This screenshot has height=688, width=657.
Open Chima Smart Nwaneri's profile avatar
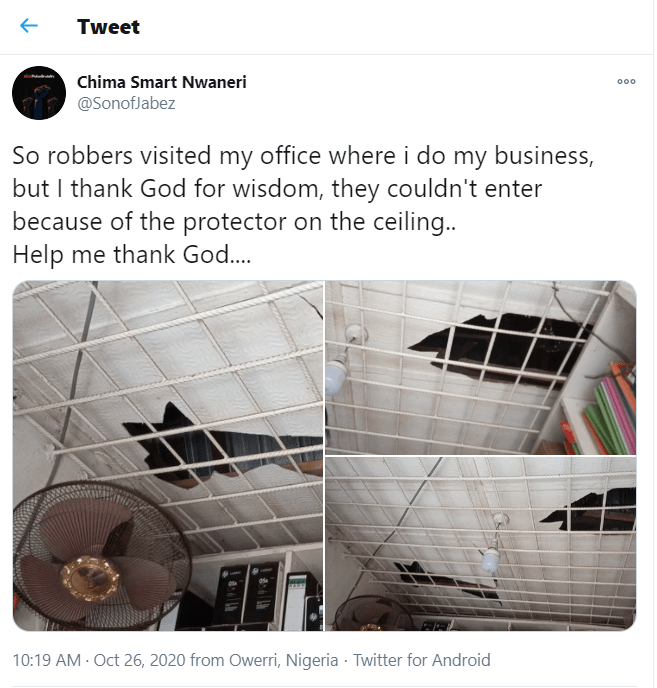(x=39, y=95)
